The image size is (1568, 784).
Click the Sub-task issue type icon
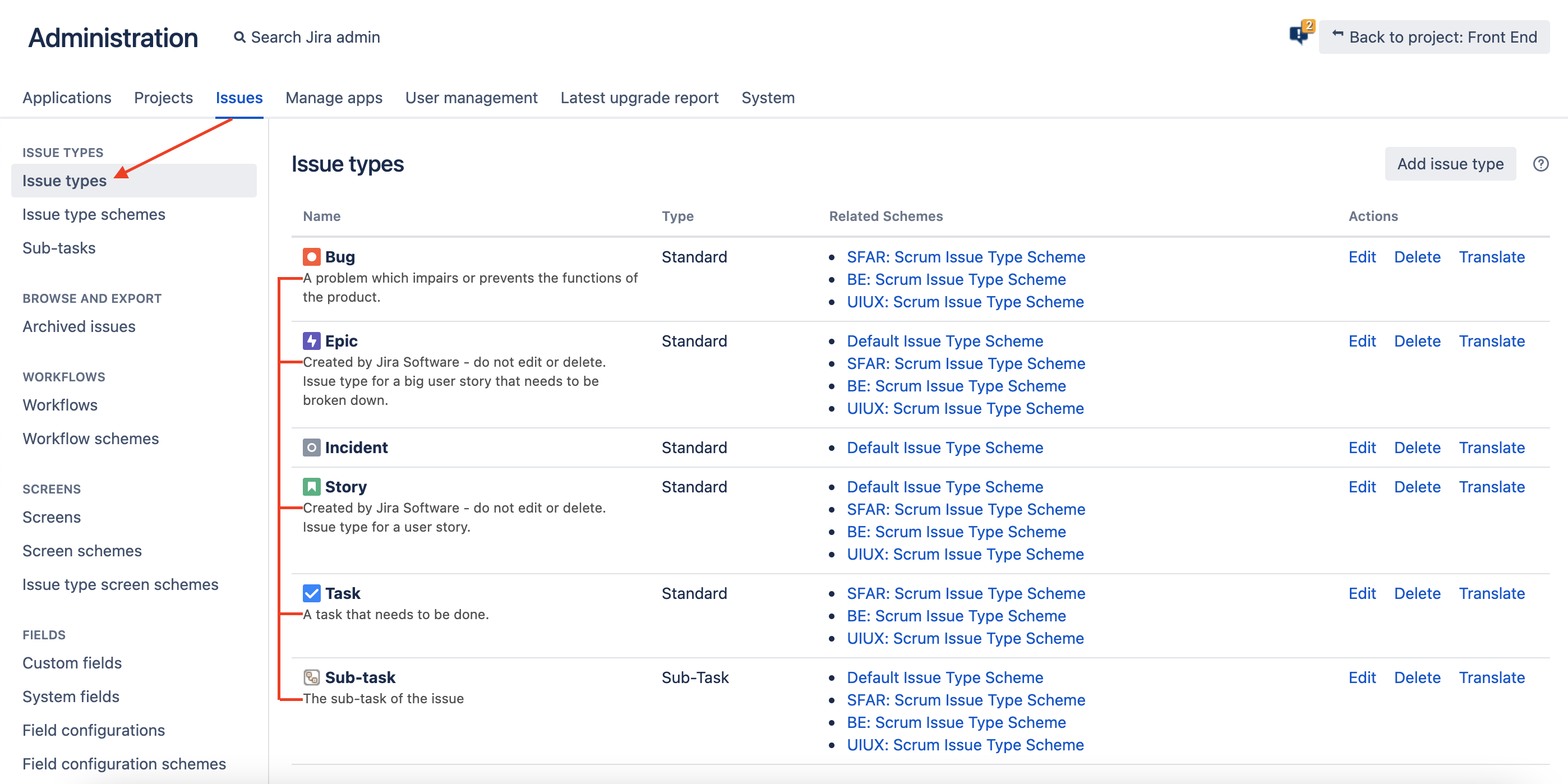click(311, 677)
